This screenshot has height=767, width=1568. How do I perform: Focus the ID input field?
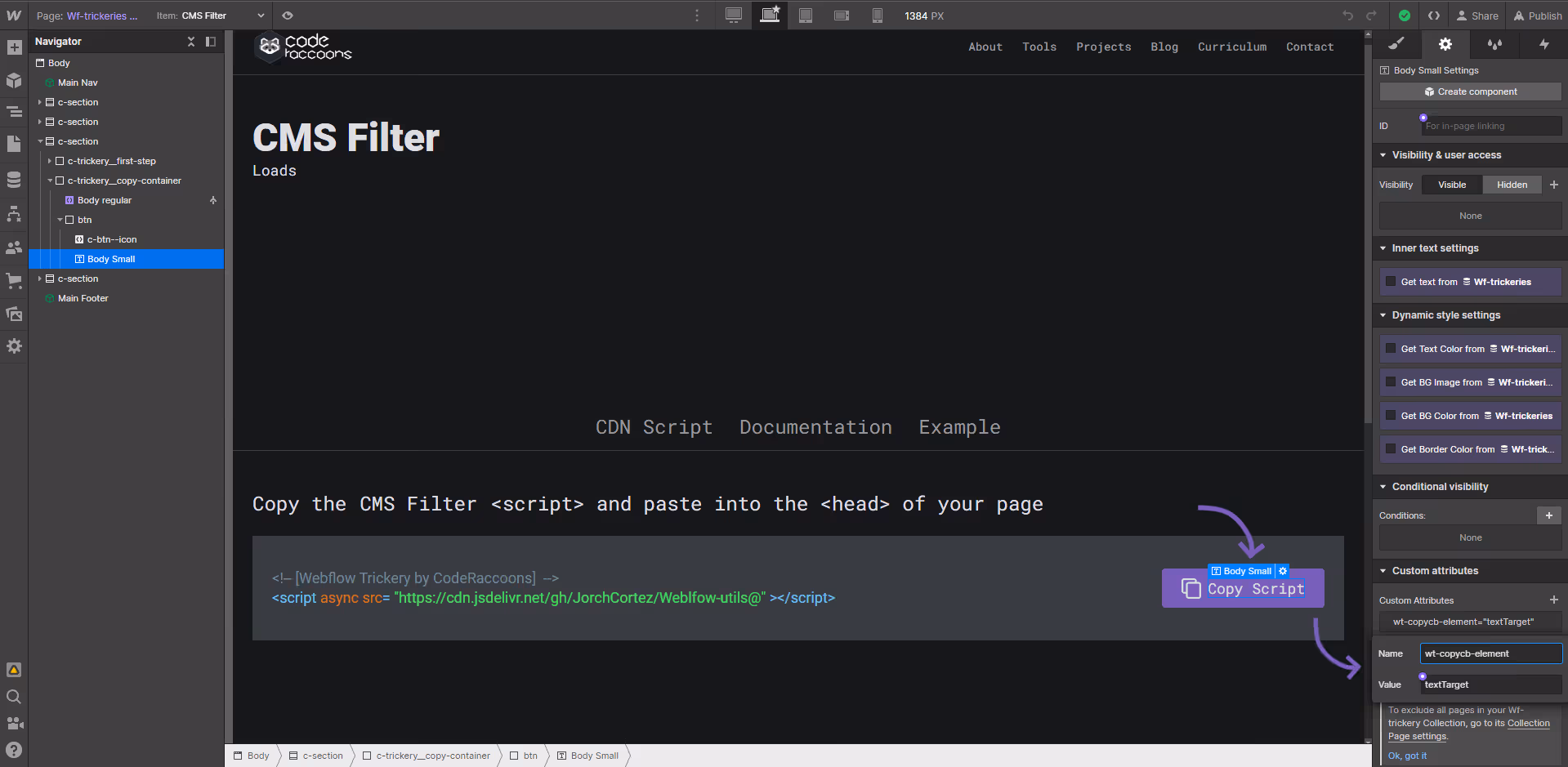pos(1491,126)
